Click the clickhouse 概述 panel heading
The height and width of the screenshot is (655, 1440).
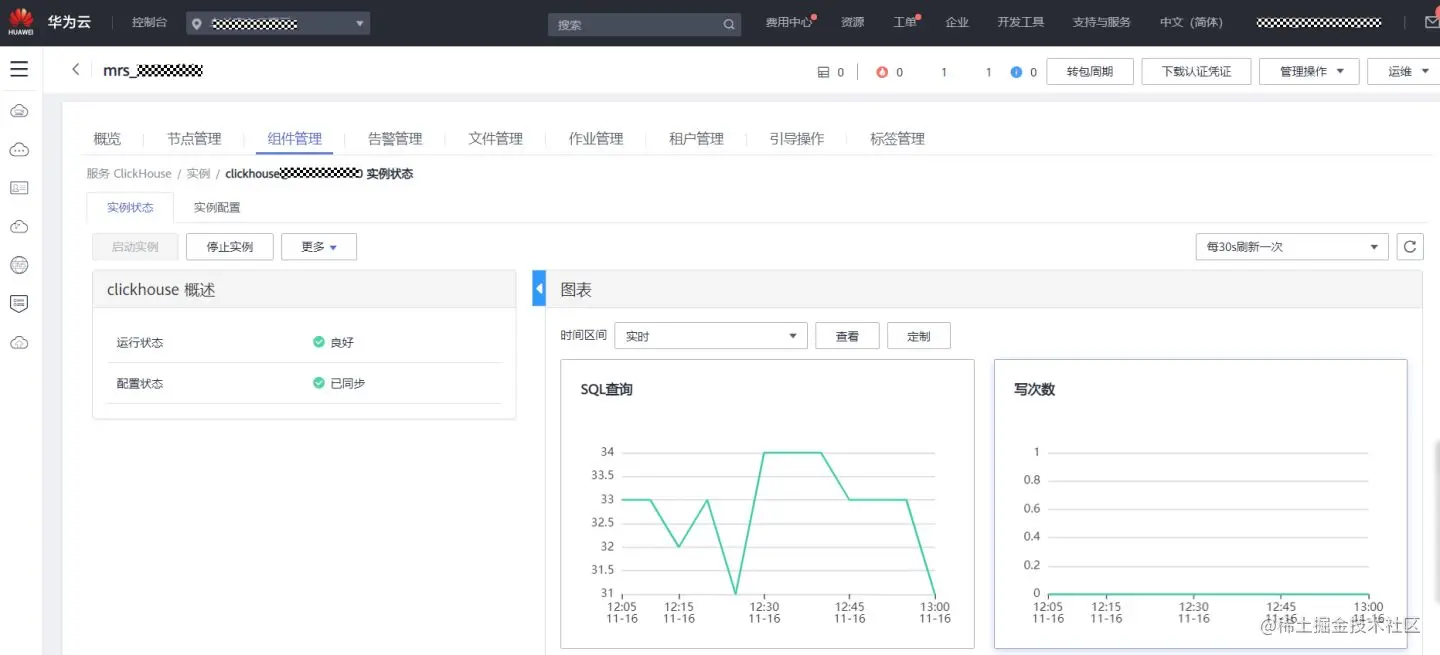pos(161,290)
